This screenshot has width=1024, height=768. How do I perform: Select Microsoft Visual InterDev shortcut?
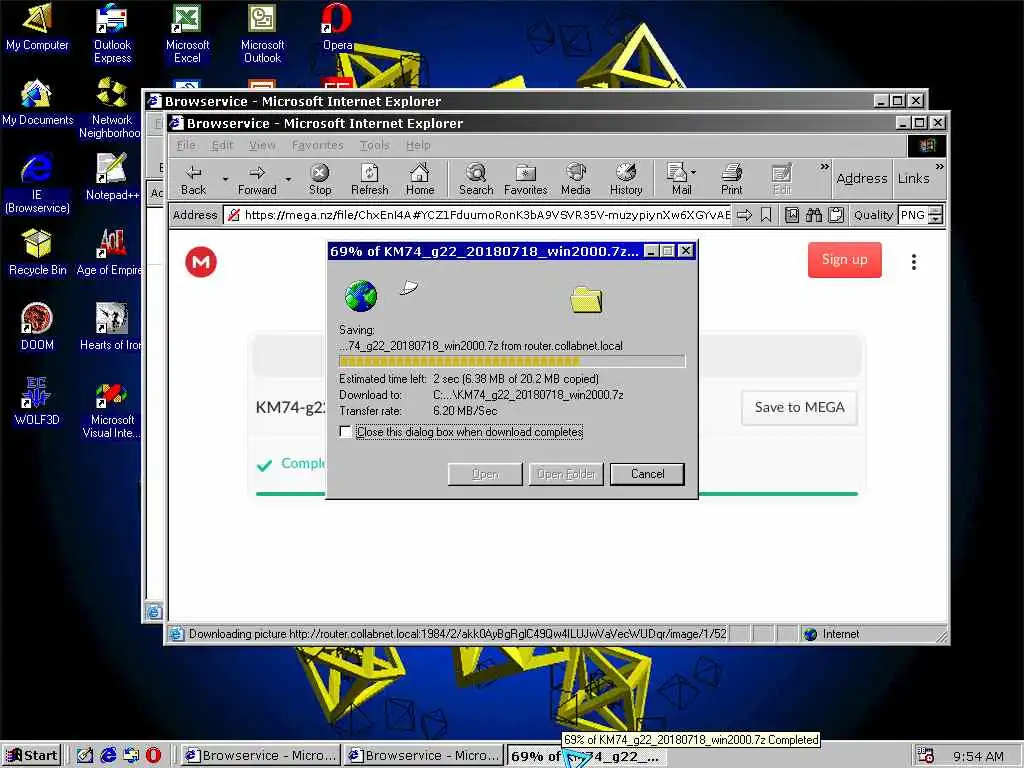(112, 408)
